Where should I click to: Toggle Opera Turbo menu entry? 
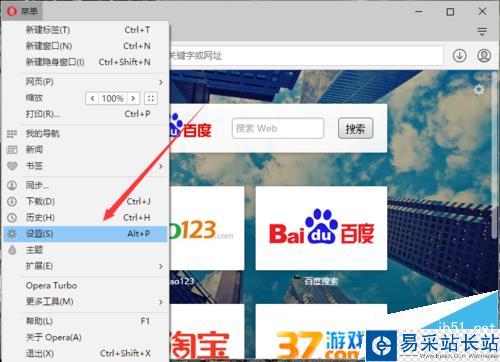tap(85, 286)
